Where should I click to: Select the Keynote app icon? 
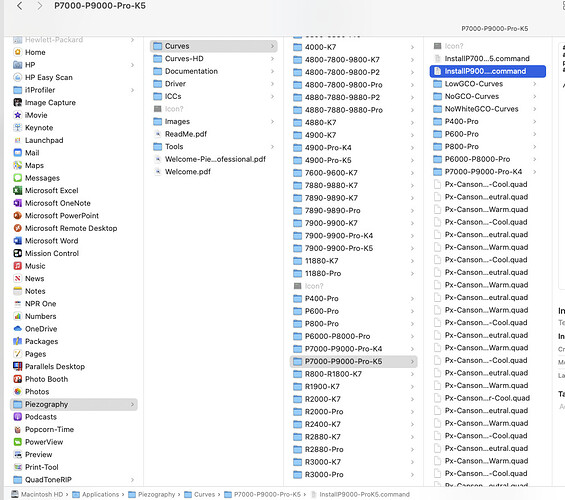[x=17, y=128]
